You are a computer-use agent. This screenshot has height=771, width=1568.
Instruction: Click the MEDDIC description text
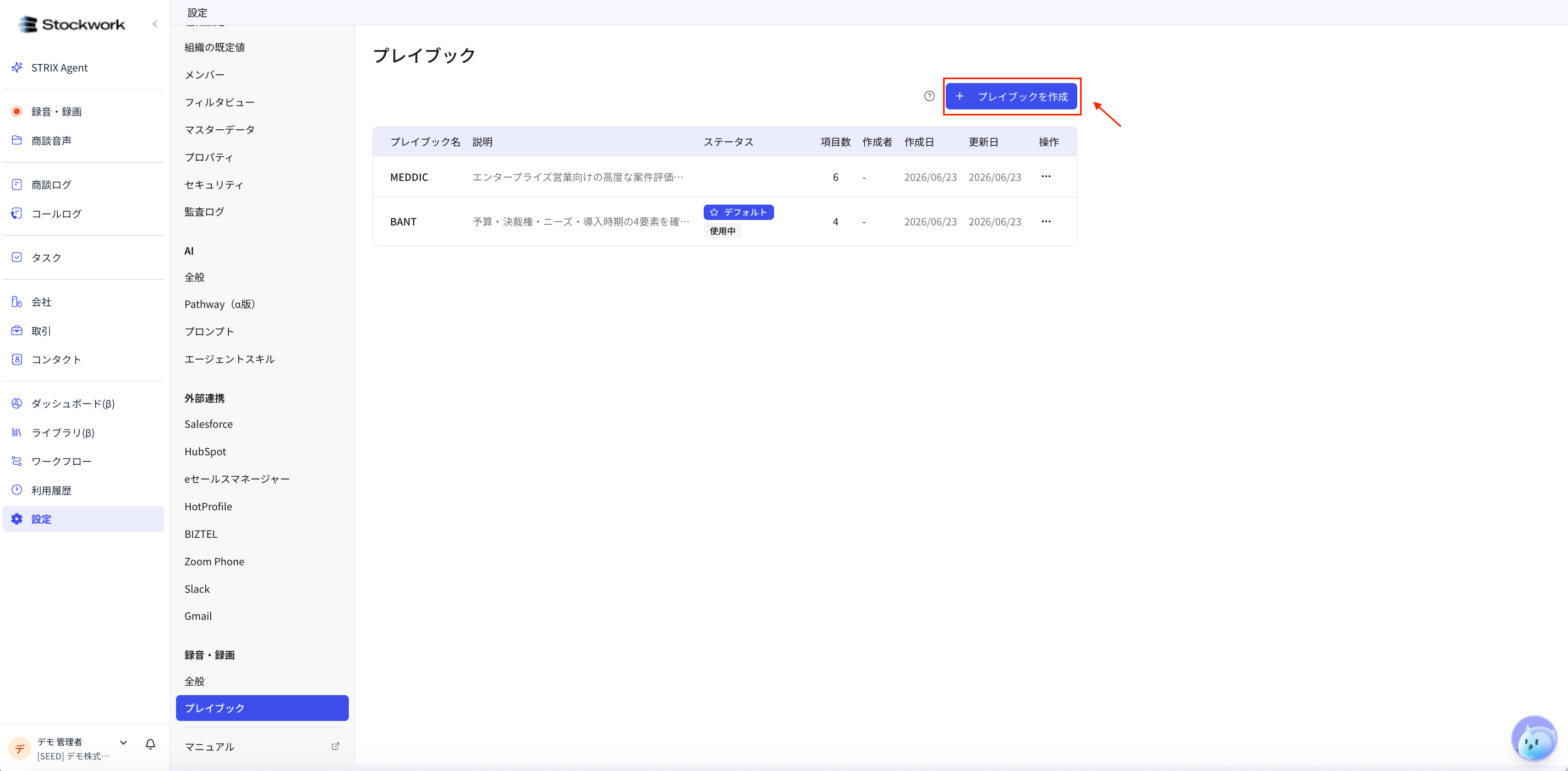tap(578, 177)
